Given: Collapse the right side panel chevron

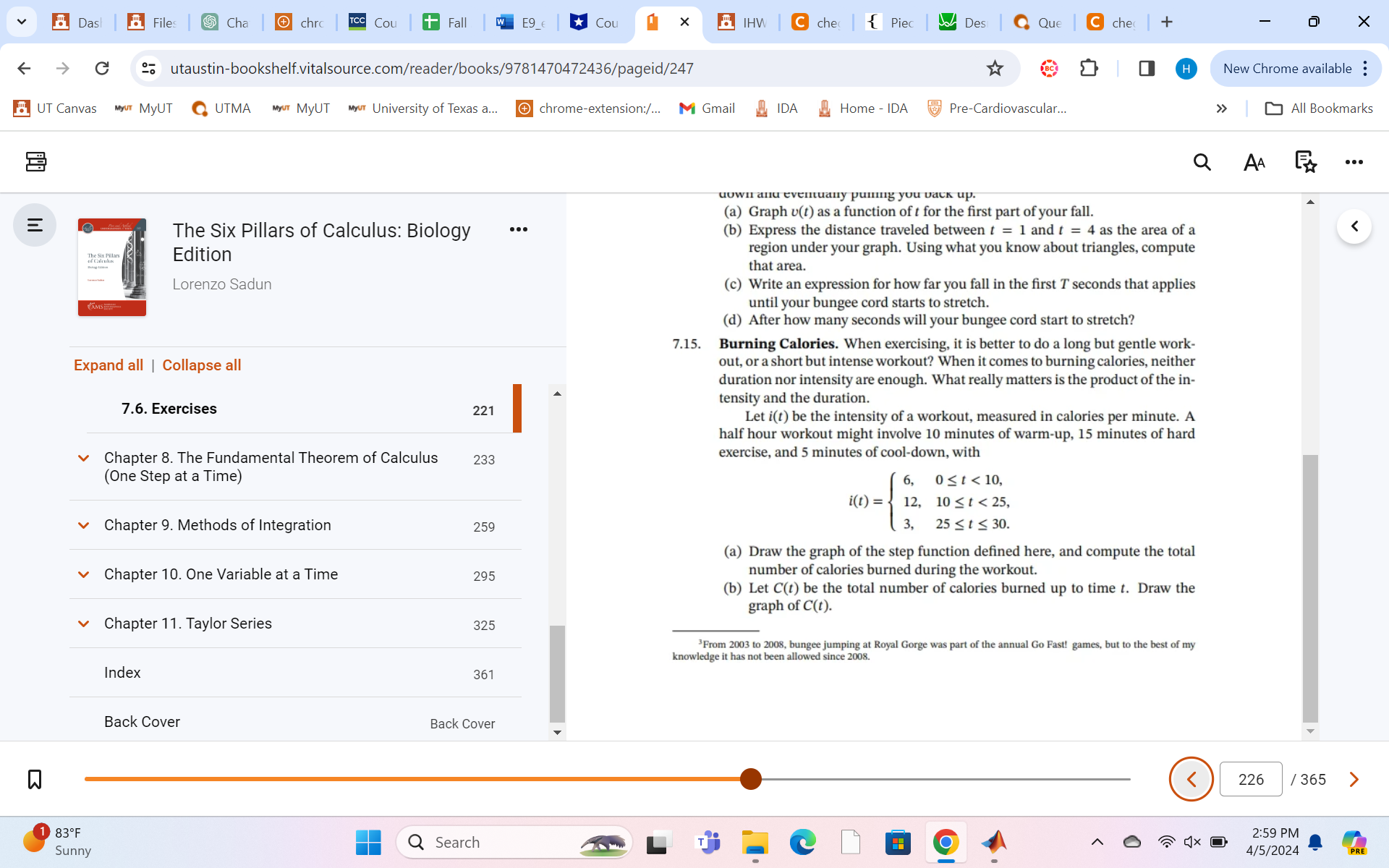Looking at the screenshot, I should (x=1354, y=226).
